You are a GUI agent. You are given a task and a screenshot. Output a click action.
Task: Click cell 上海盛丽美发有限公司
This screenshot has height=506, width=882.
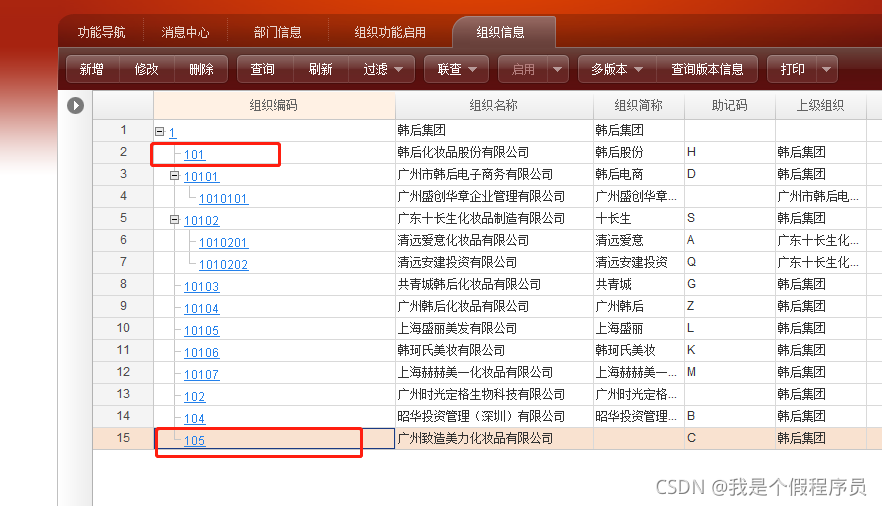494,328
